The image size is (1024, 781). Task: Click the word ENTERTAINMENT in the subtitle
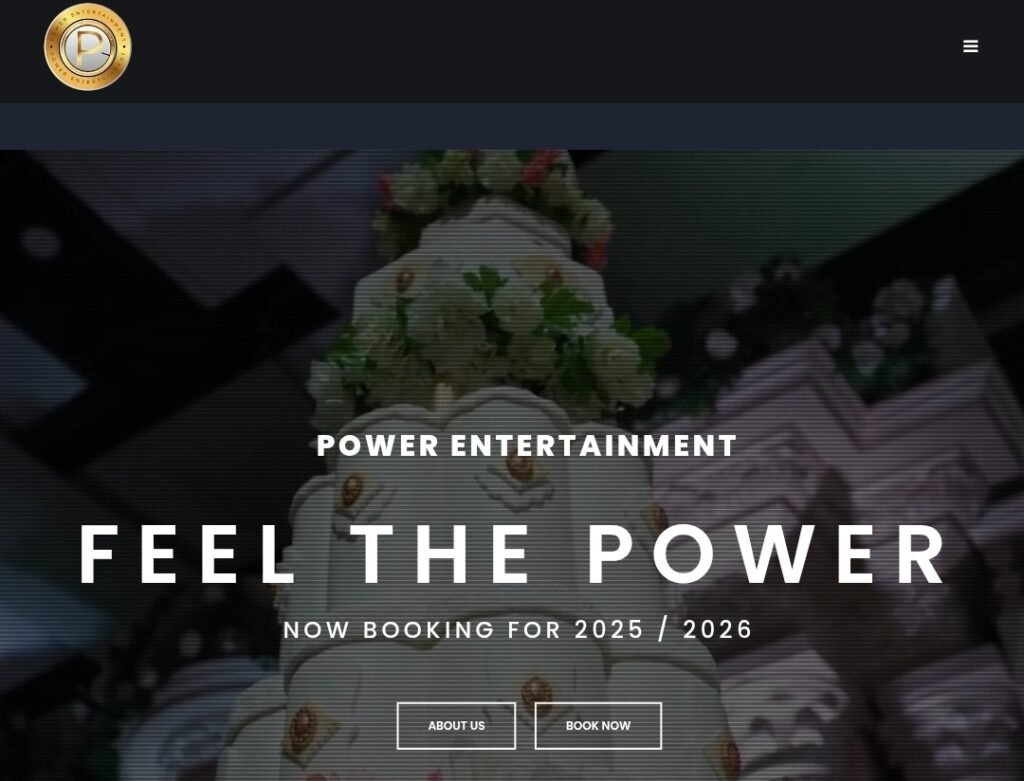(594, 446)
